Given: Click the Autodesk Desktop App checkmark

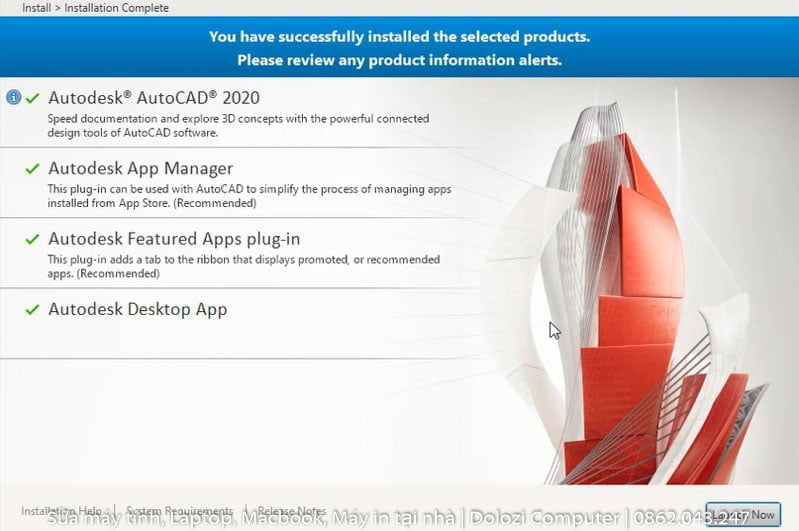Looking at the screenshot, I should [x=33, y=310].
